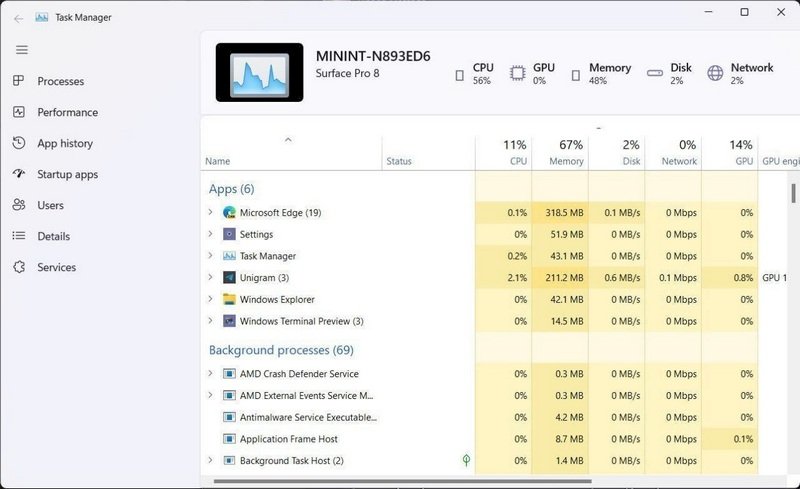The width and height of the screenshot is (800, 489).
Task: Expand the Settings process row
Action: [x=210, y=234]
